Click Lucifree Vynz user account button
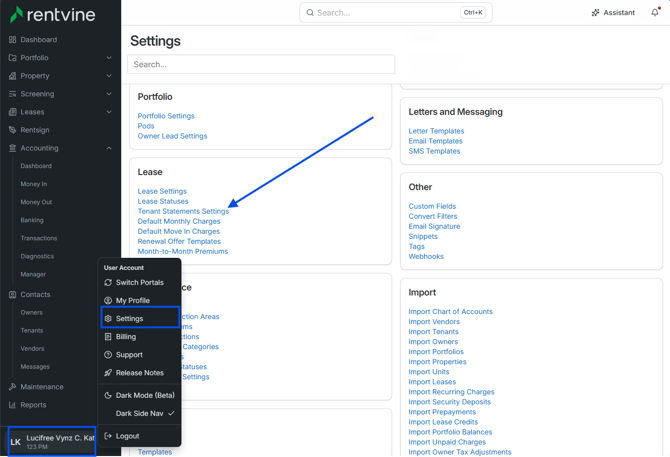This screenshot has height=457, width=670. click(52, 442)
